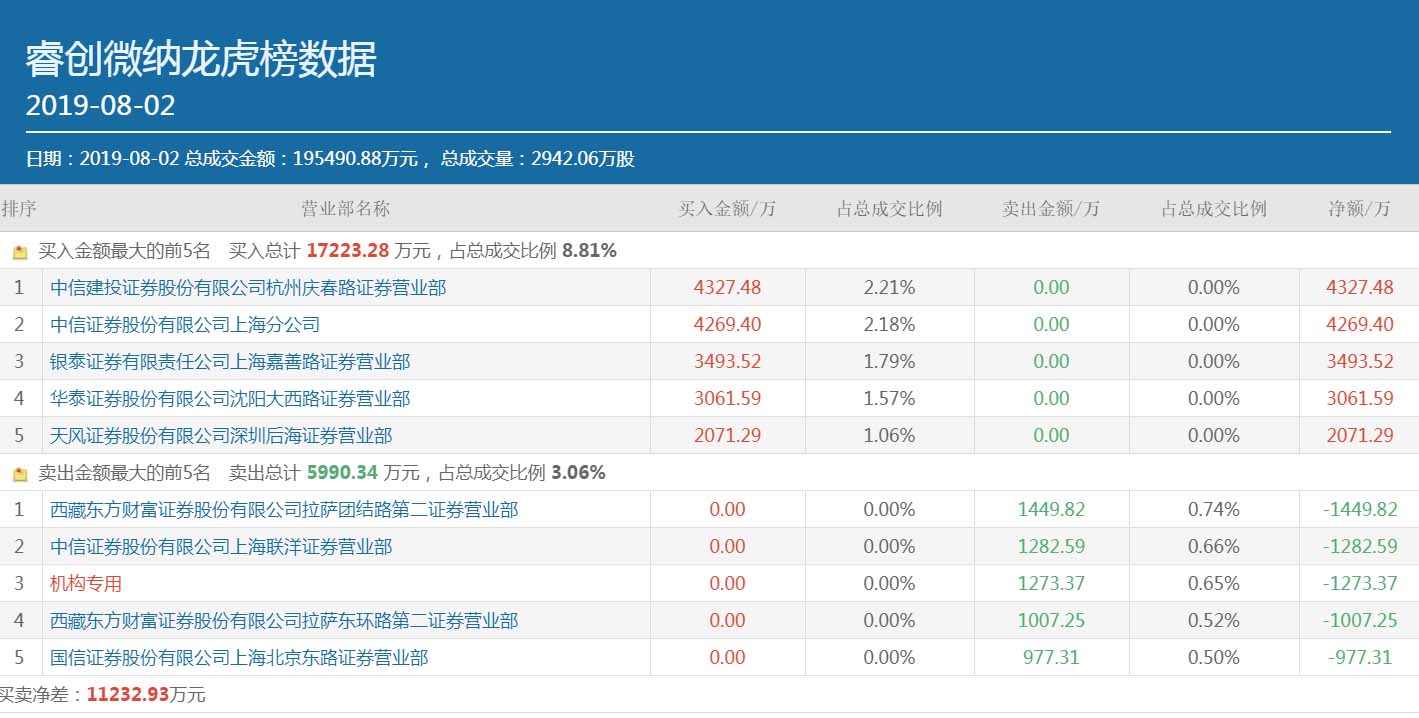The width and height of the screenshot is (1419, 718).
Task: Click the 营业部名称 column header
Action: [x=345, y=209]
